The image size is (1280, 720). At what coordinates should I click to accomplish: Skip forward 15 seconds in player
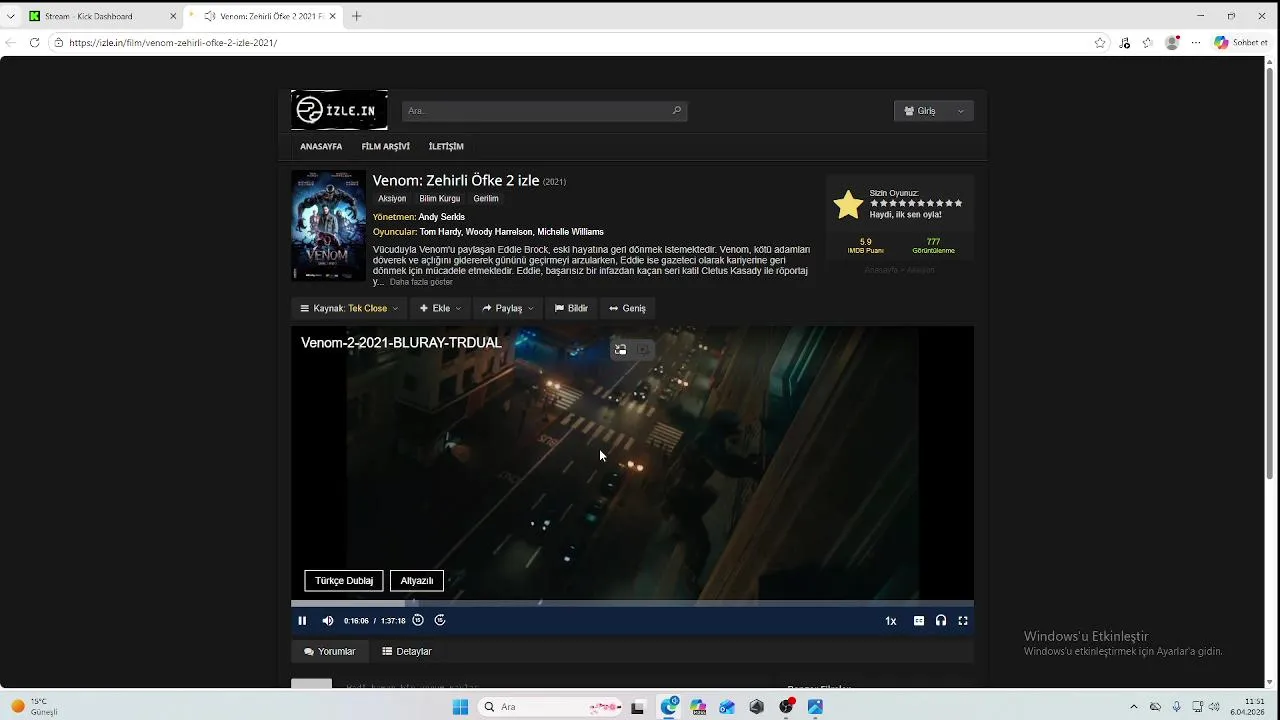coord(440,620)
